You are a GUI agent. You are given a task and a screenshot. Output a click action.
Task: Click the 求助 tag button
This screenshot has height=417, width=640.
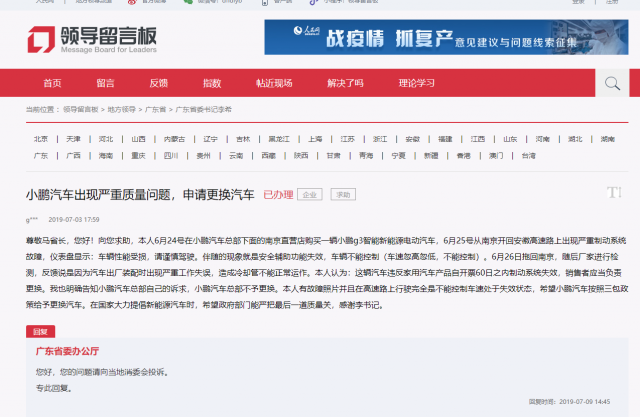click(x=343, y=195)
